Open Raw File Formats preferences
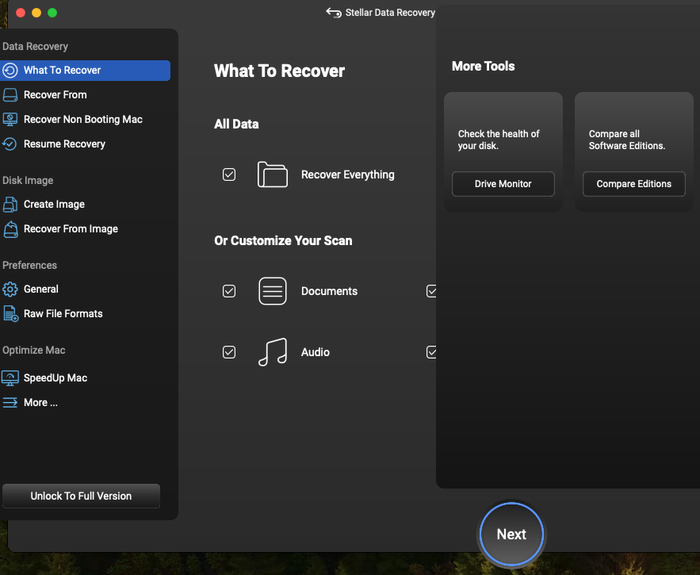700x575 pixels. click(85, 314)
